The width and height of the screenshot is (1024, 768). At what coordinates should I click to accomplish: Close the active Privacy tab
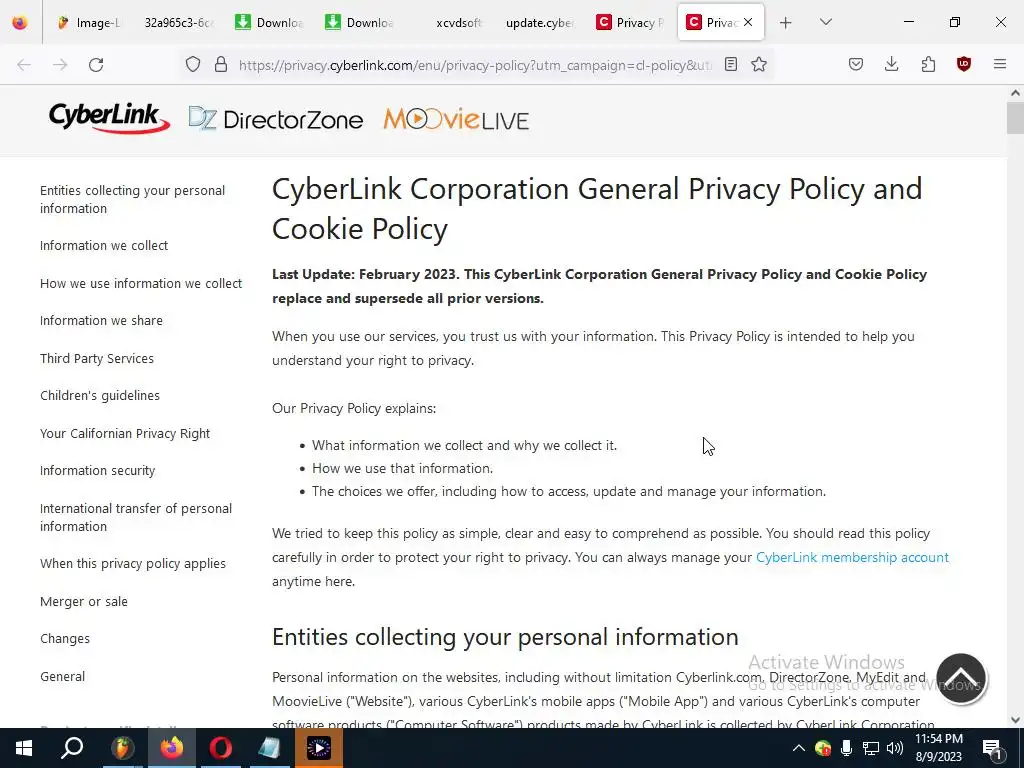coord(748,22)
